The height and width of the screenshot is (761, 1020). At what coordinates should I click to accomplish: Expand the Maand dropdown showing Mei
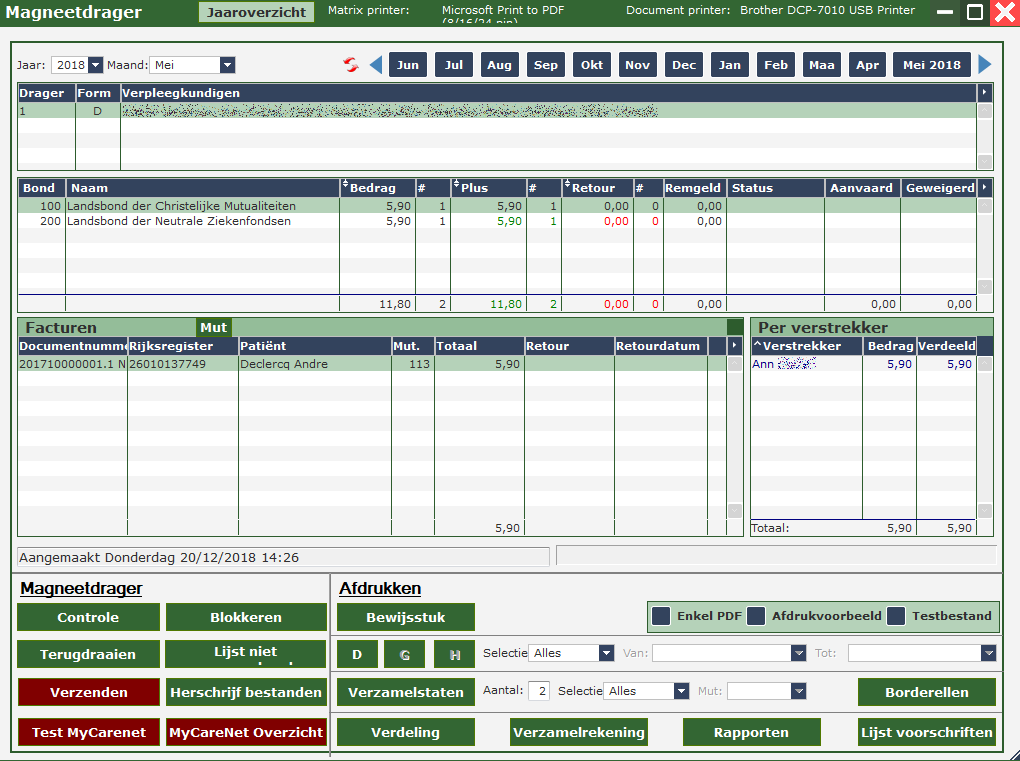227,65
